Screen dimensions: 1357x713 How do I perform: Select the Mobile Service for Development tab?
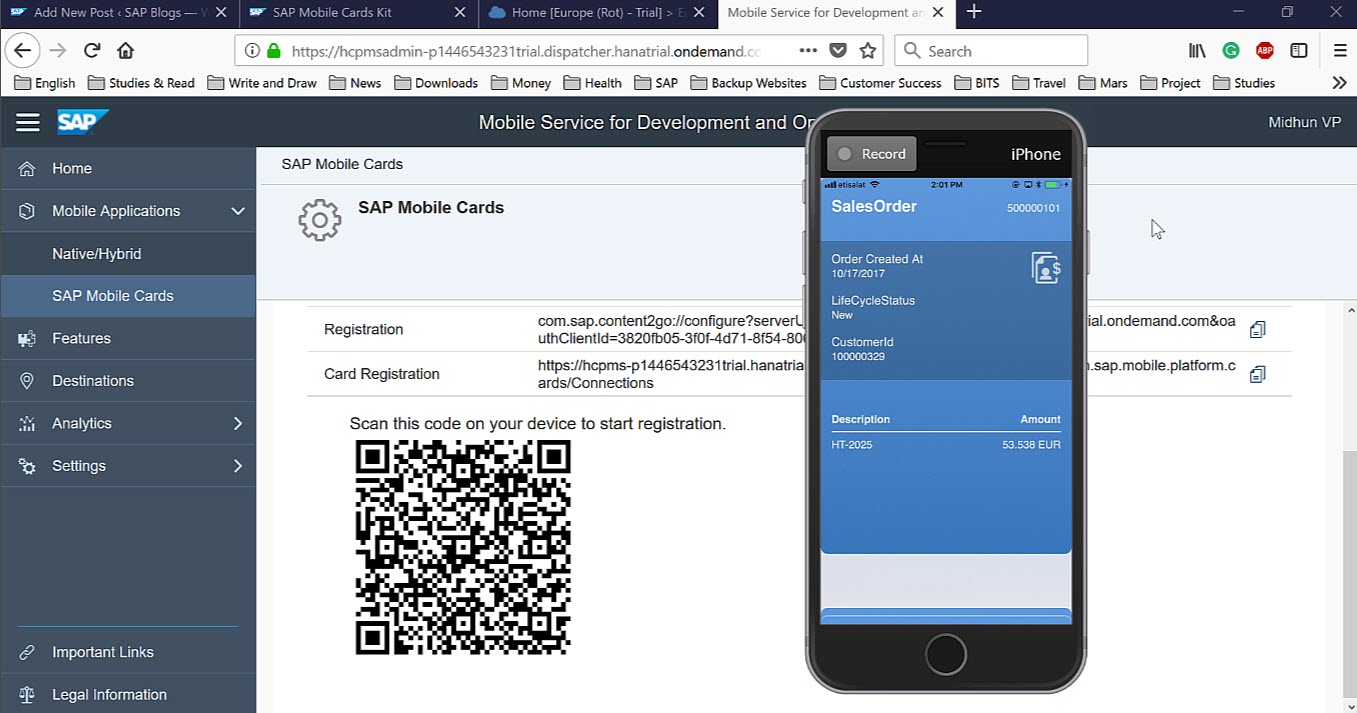point(837,12)
